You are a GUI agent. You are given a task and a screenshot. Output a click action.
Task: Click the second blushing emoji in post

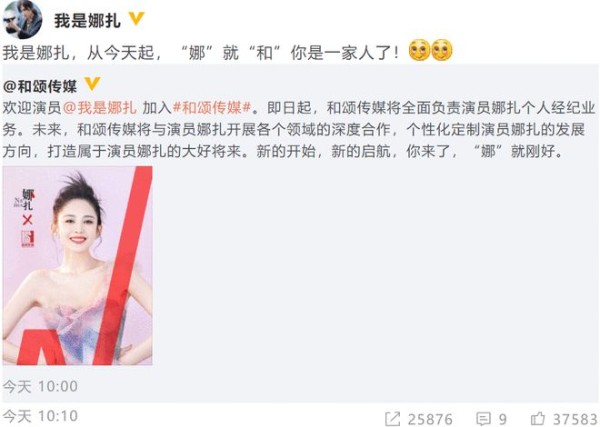coord(442,50)
